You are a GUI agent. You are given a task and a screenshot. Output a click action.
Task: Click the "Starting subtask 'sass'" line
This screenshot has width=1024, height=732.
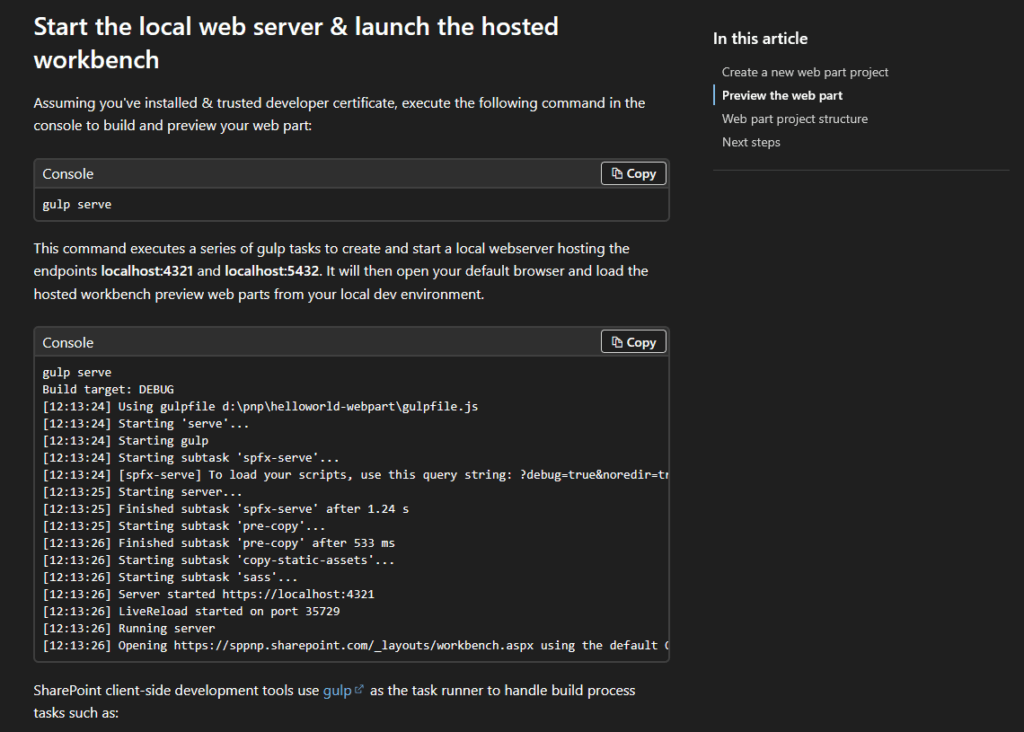point(170,577)
